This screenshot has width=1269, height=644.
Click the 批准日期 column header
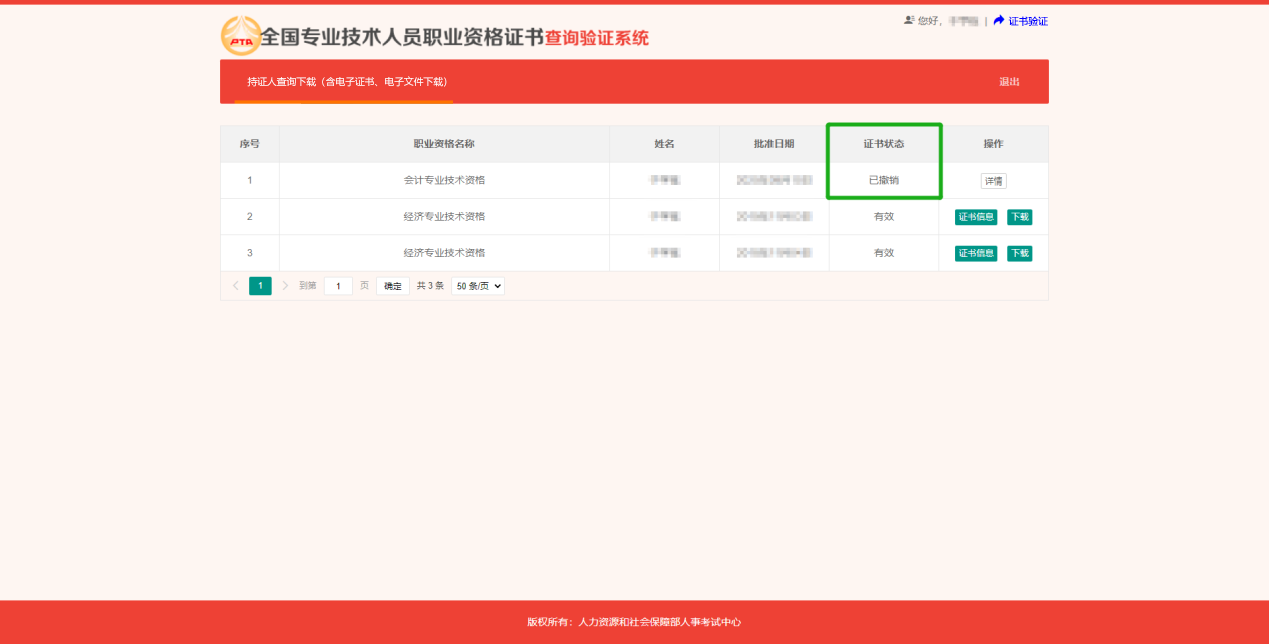774,144
